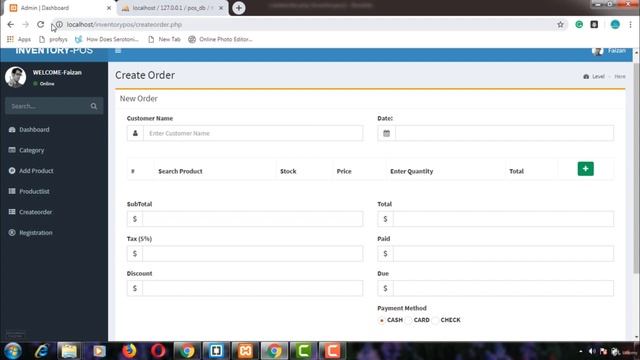
Task: Toggle the sidebar hamburger menu icon
Action: (x=118, y=51)
